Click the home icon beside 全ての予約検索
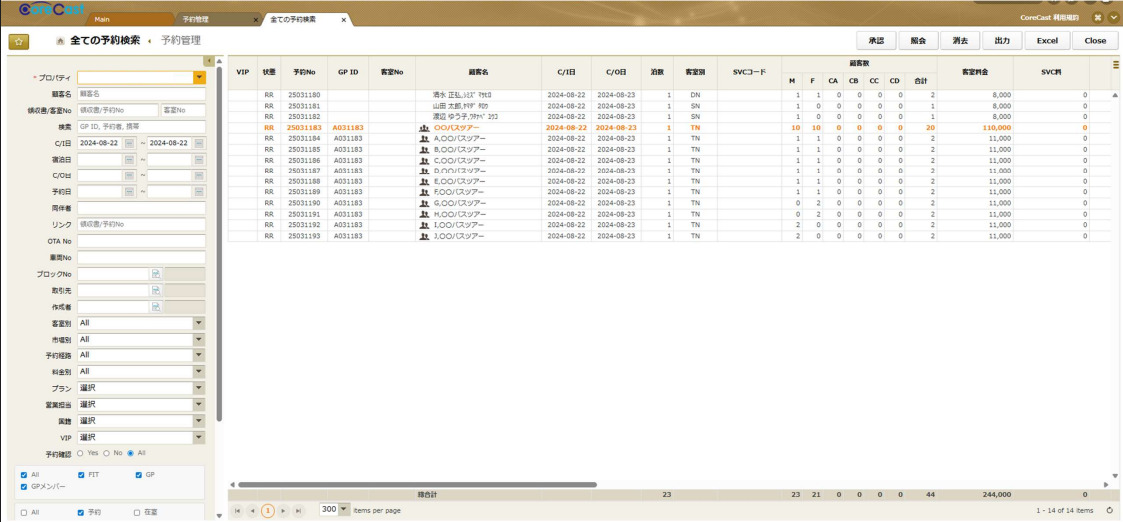 coord(60,41)
